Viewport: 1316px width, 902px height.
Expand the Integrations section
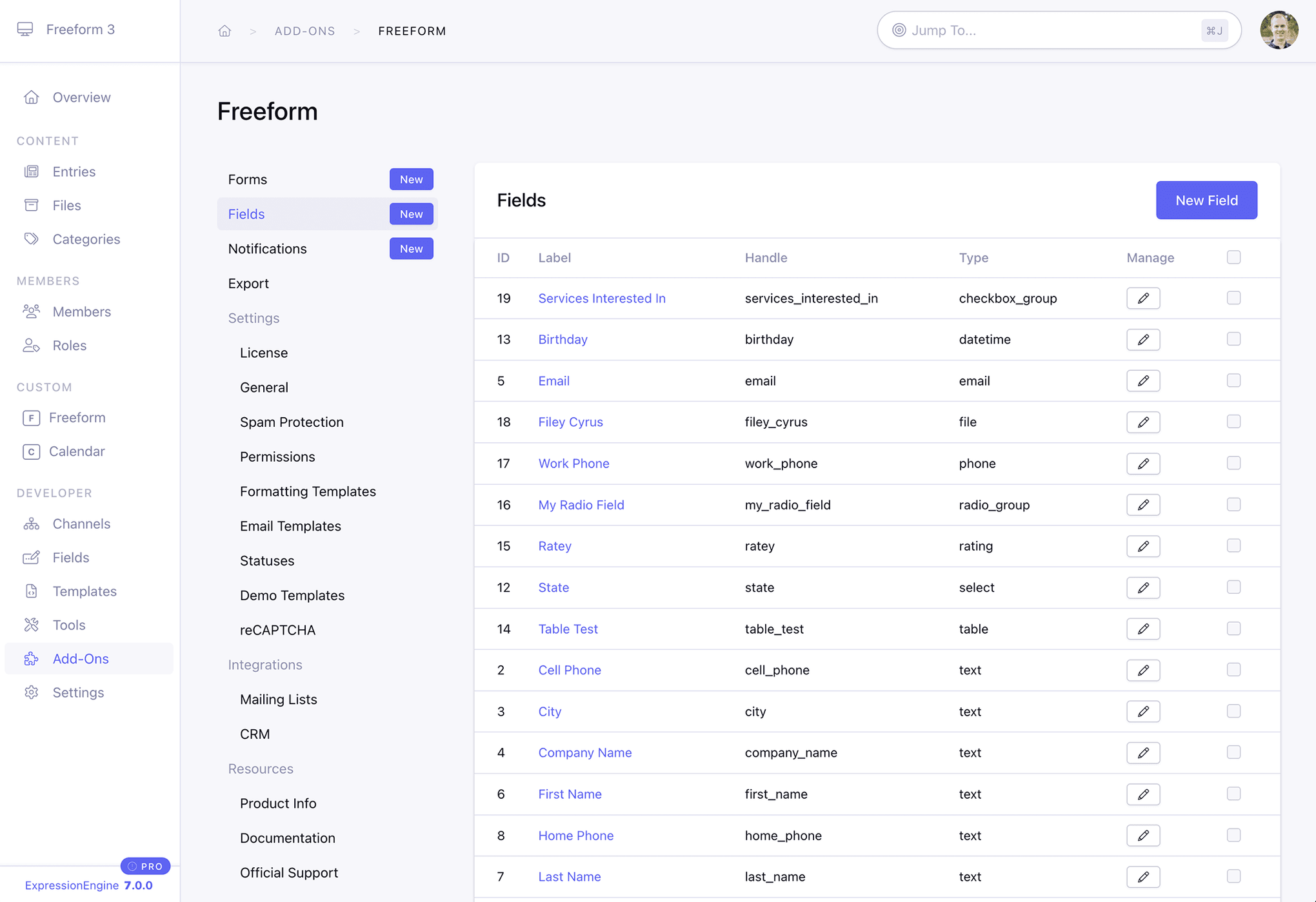264,664
